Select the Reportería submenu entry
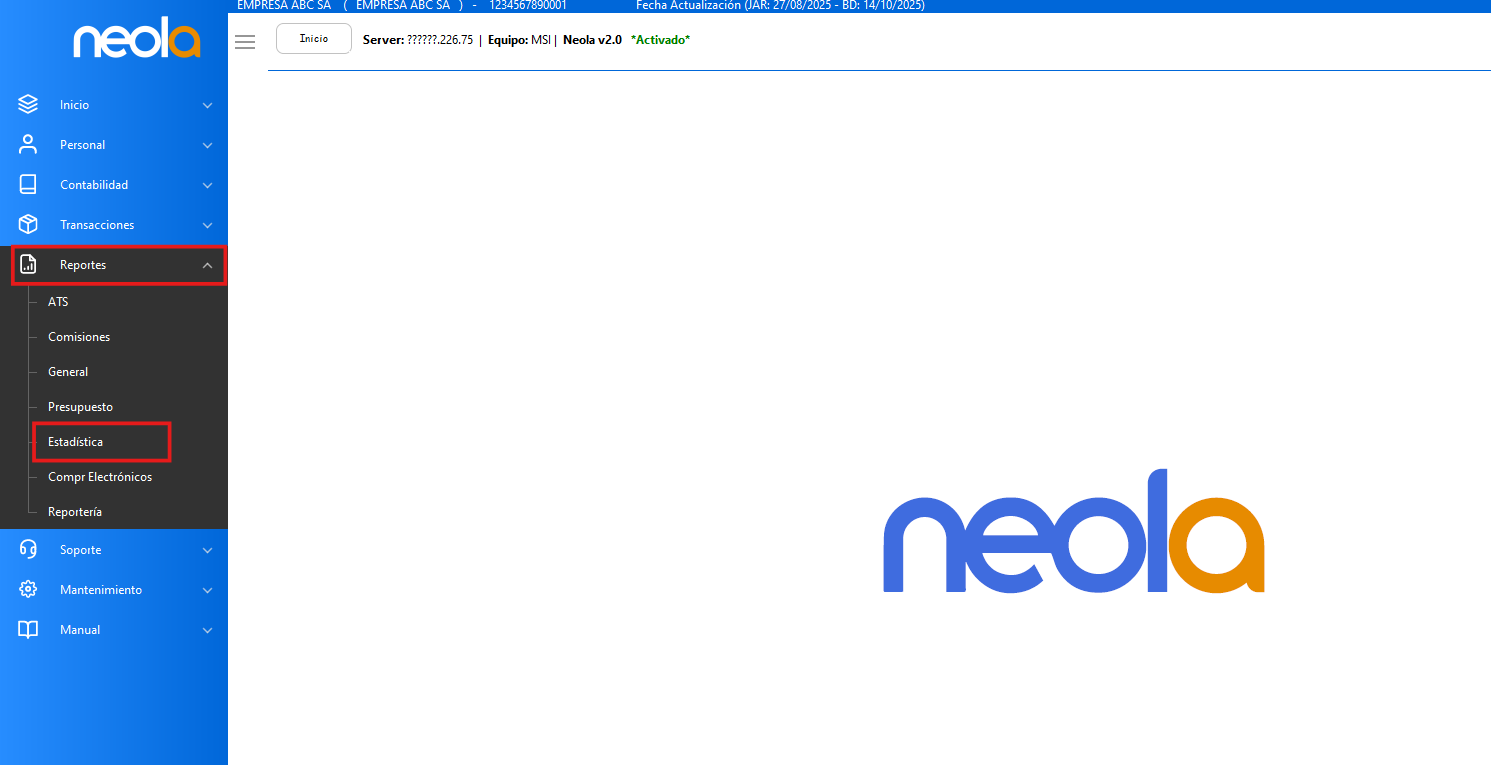This screenshot has height=765, width=1491. pos(75,512)
